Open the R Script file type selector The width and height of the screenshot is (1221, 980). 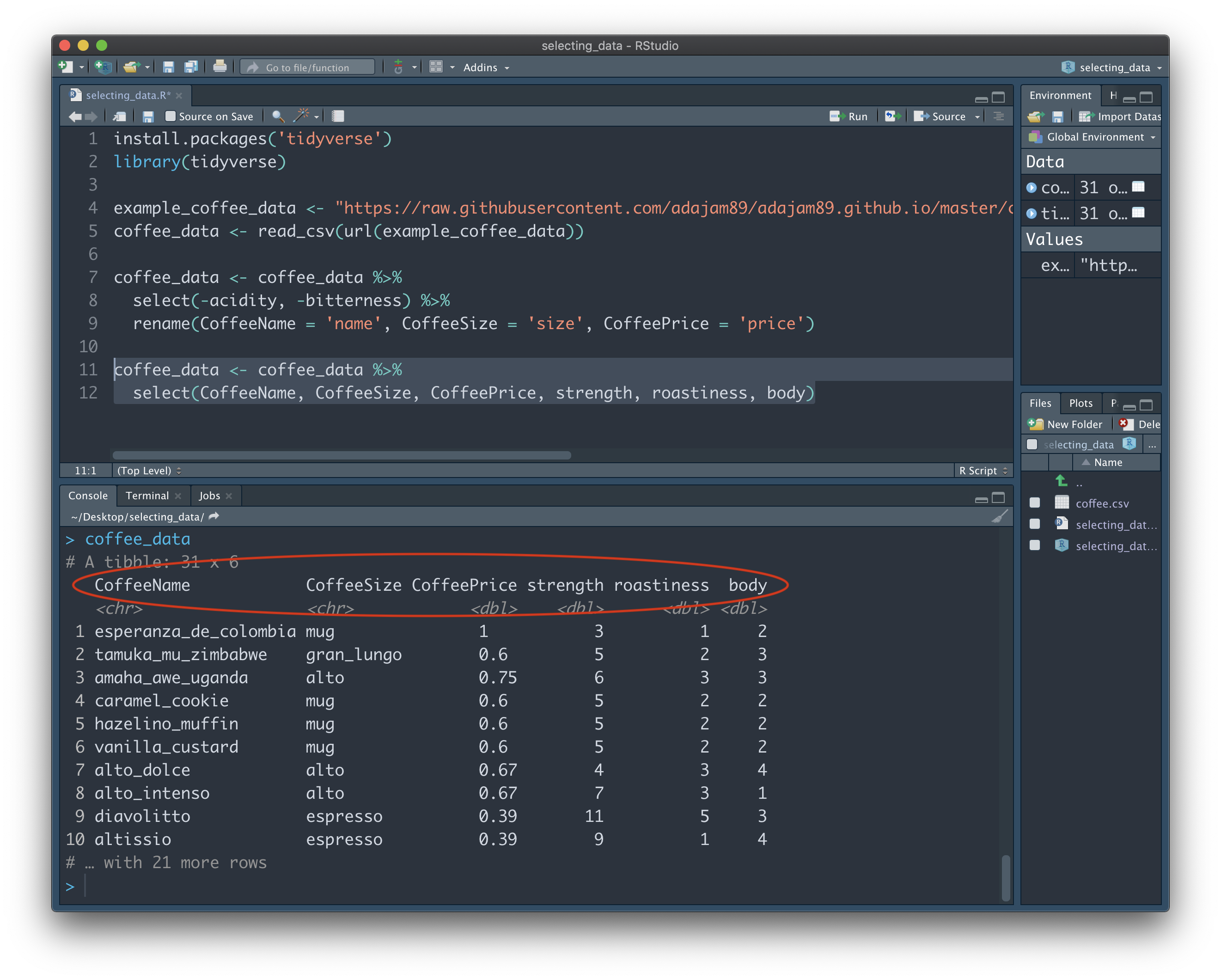click(x=983, y=471)
